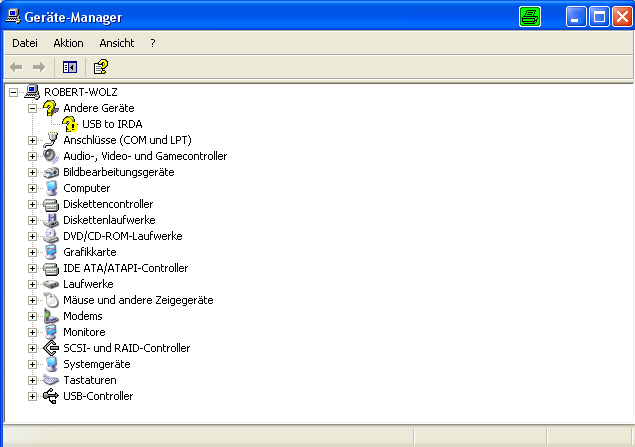The width and height of the screenshot is (635, 447).
Task: Expand the Monitore node
Action: tap(32, 332)
